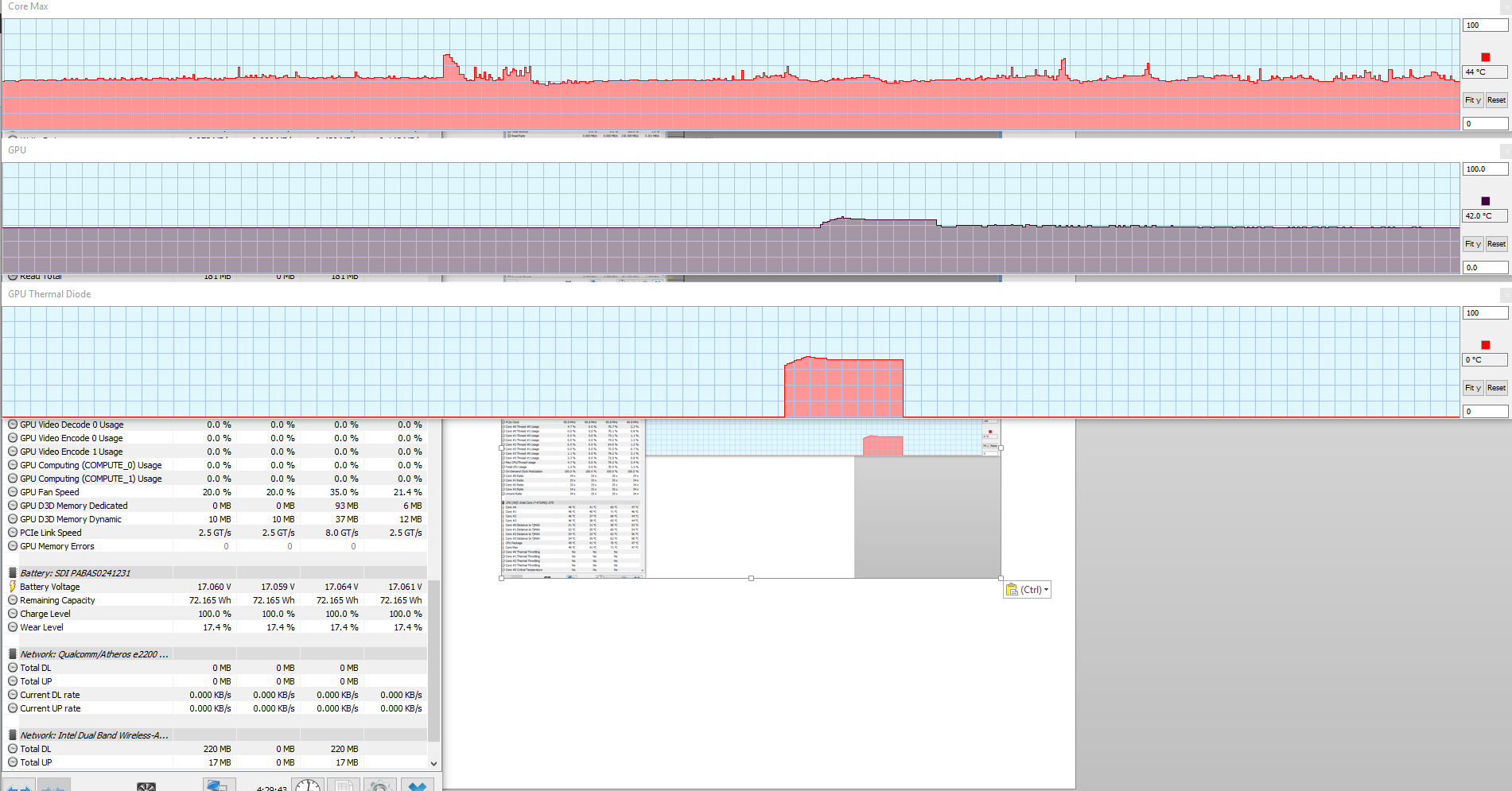
Task: Select the Wear Level row label
Action: [x=41, y=627]
